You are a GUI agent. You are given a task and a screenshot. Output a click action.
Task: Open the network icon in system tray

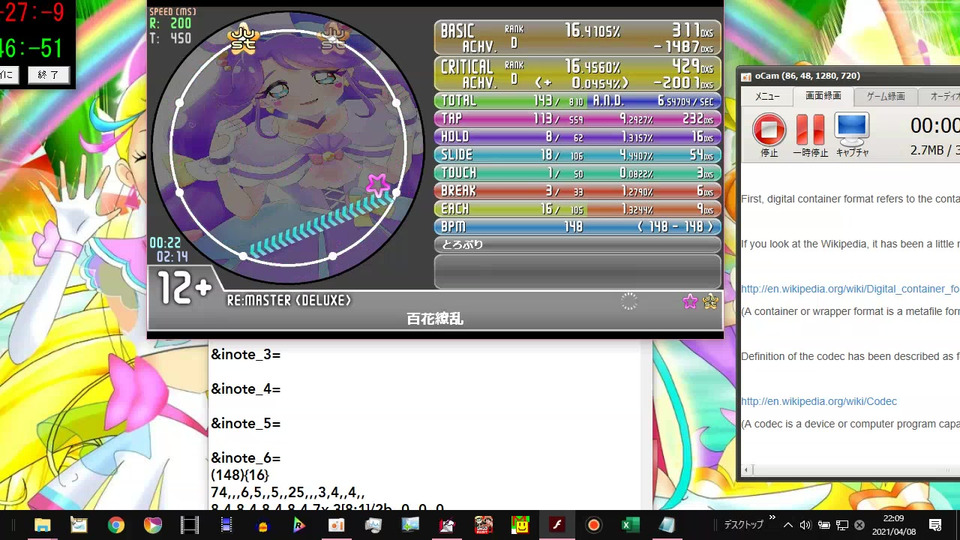click(x=842, y=525)
